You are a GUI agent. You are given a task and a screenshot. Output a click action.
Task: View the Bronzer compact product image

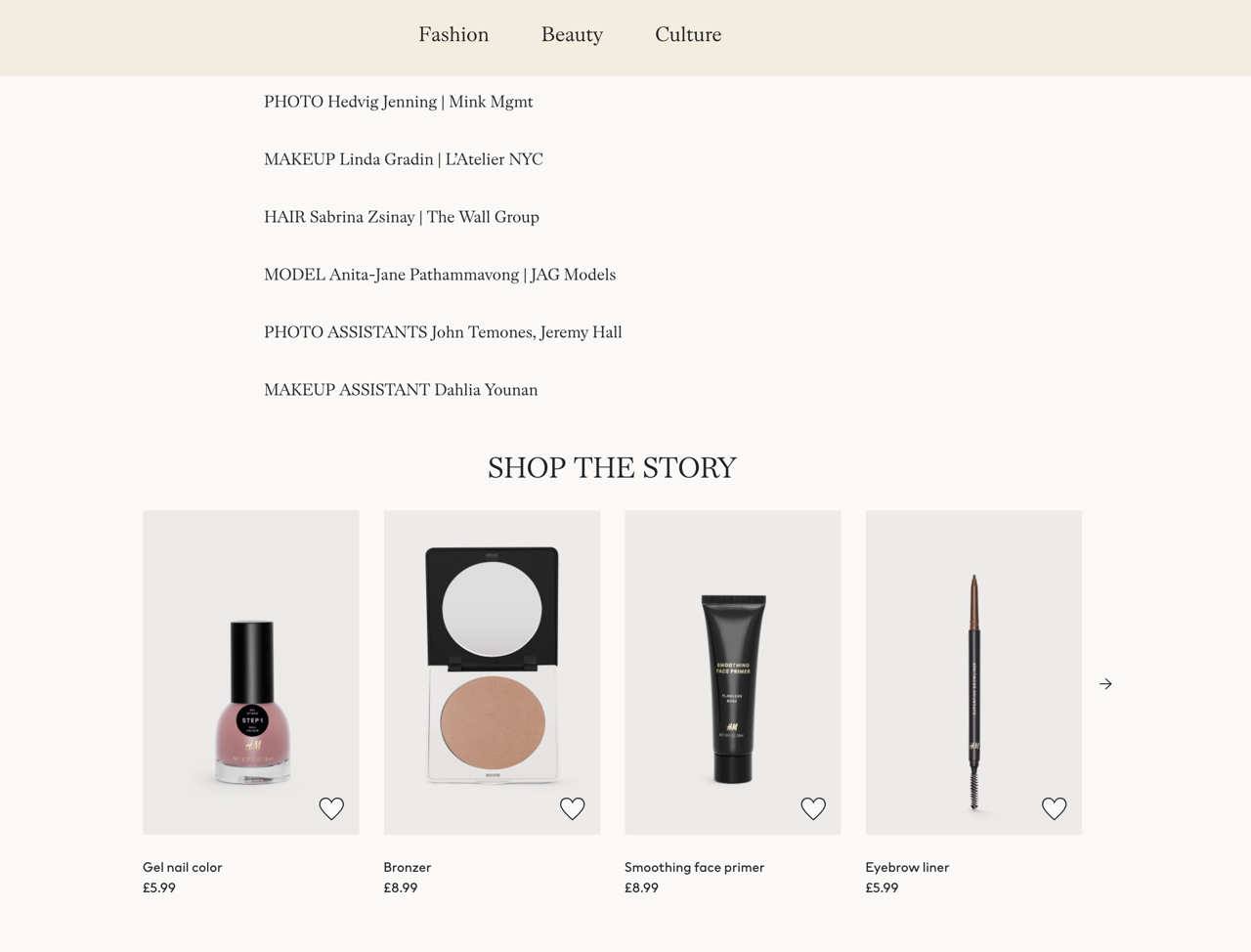(x=492, y=672)
